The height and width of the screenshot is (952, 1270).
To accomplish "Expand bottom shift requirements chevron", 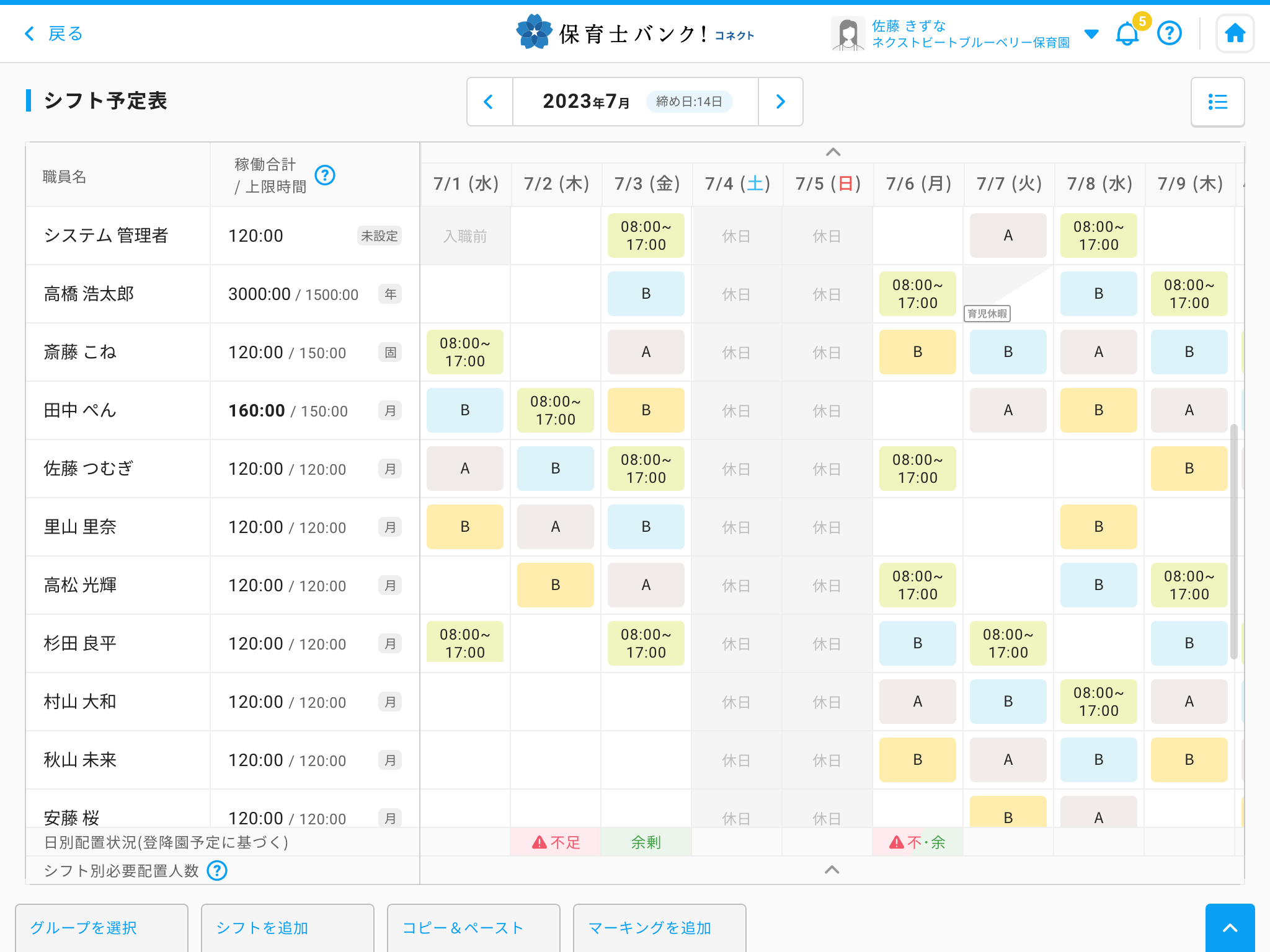I will click(x=832, y=870).
